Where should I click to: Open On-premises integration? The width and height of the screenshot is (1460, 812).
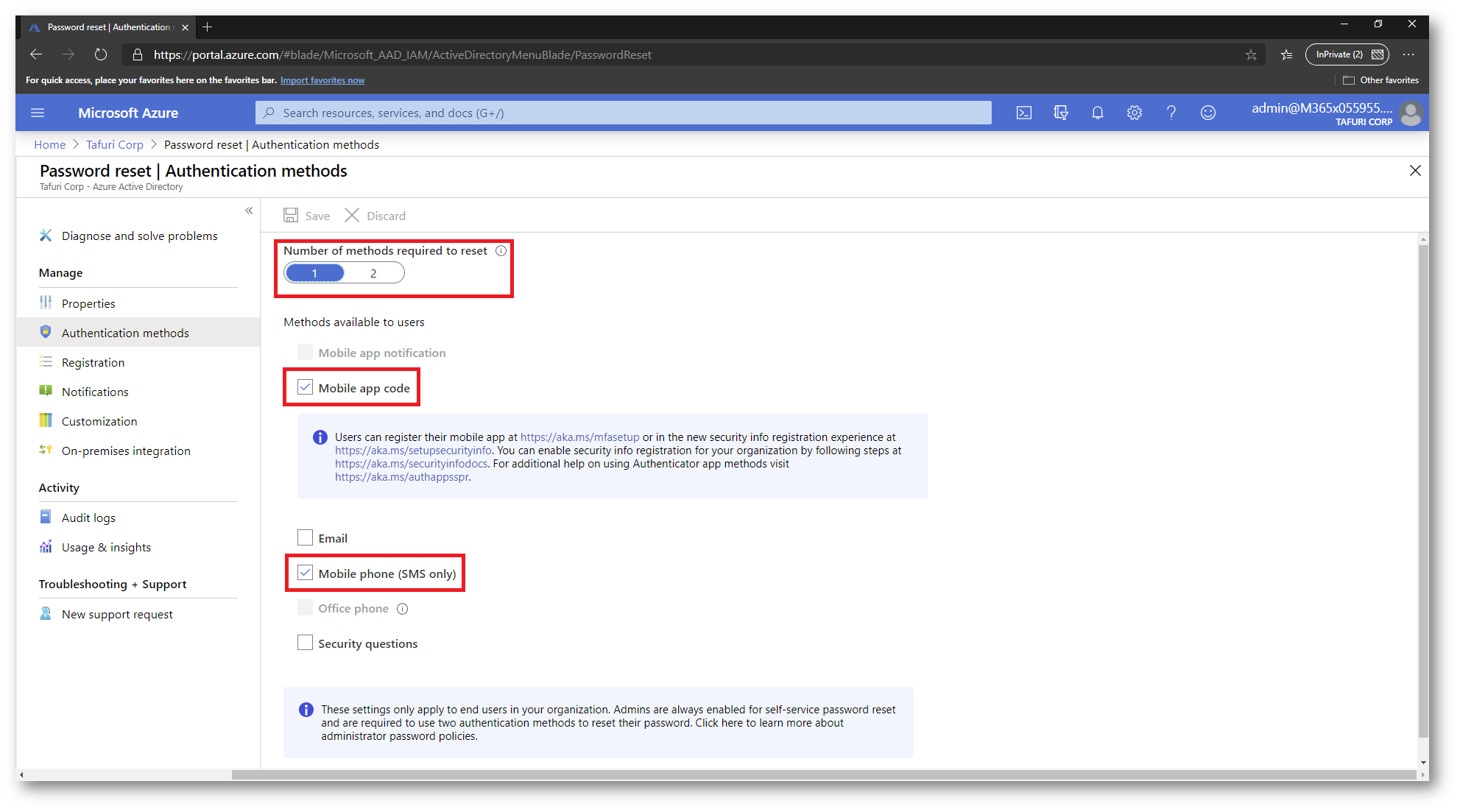click(126, 451)
